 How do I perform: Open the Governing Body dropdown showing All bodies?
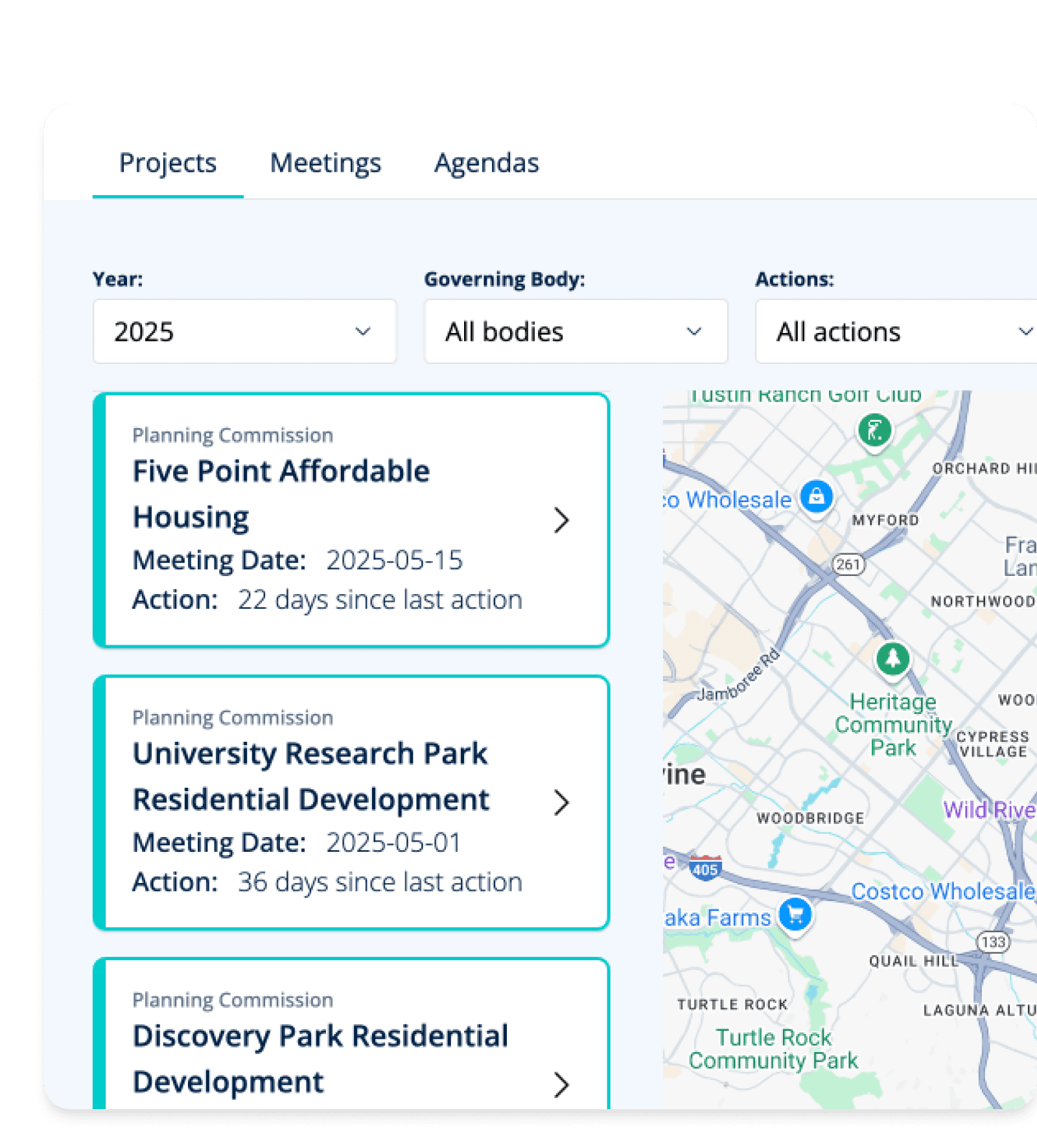[x=576, y=331]
